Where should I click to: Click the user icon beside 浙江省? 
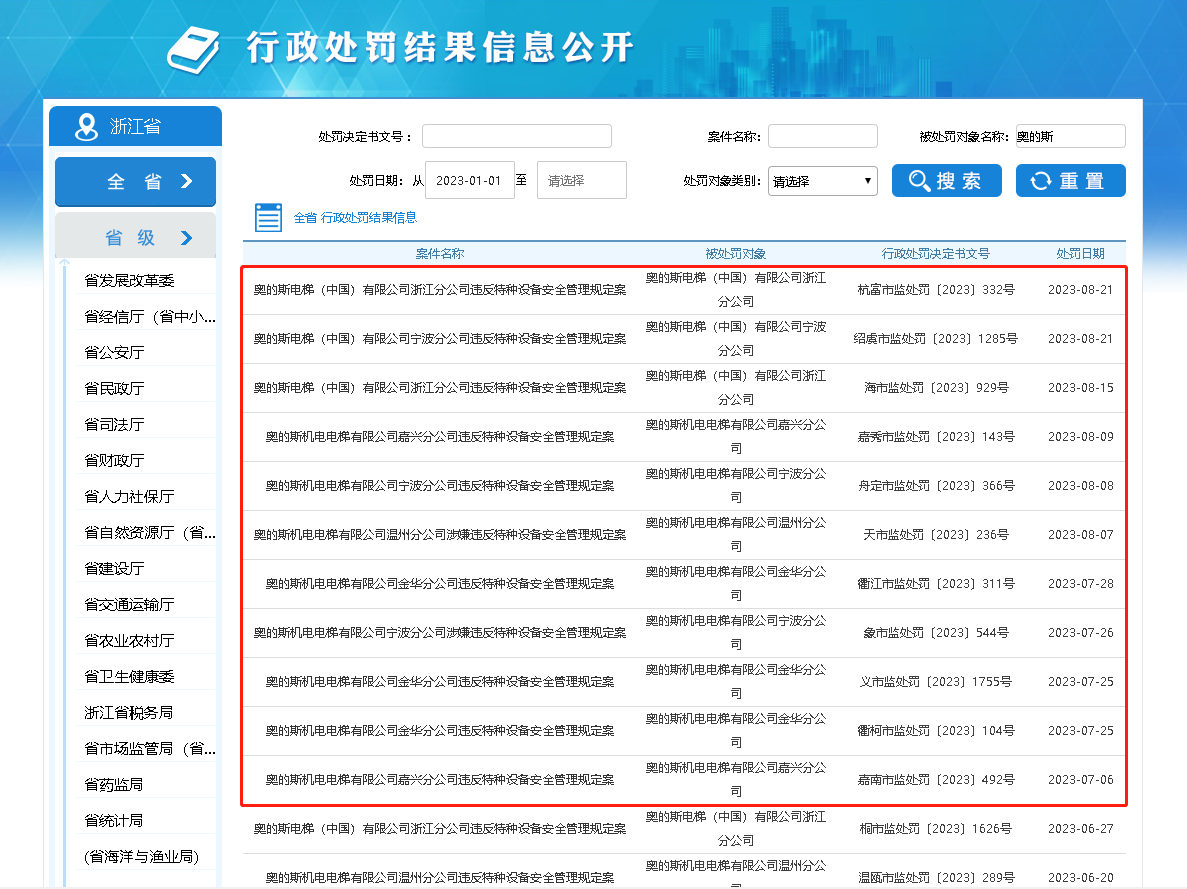tap(86, 126)
